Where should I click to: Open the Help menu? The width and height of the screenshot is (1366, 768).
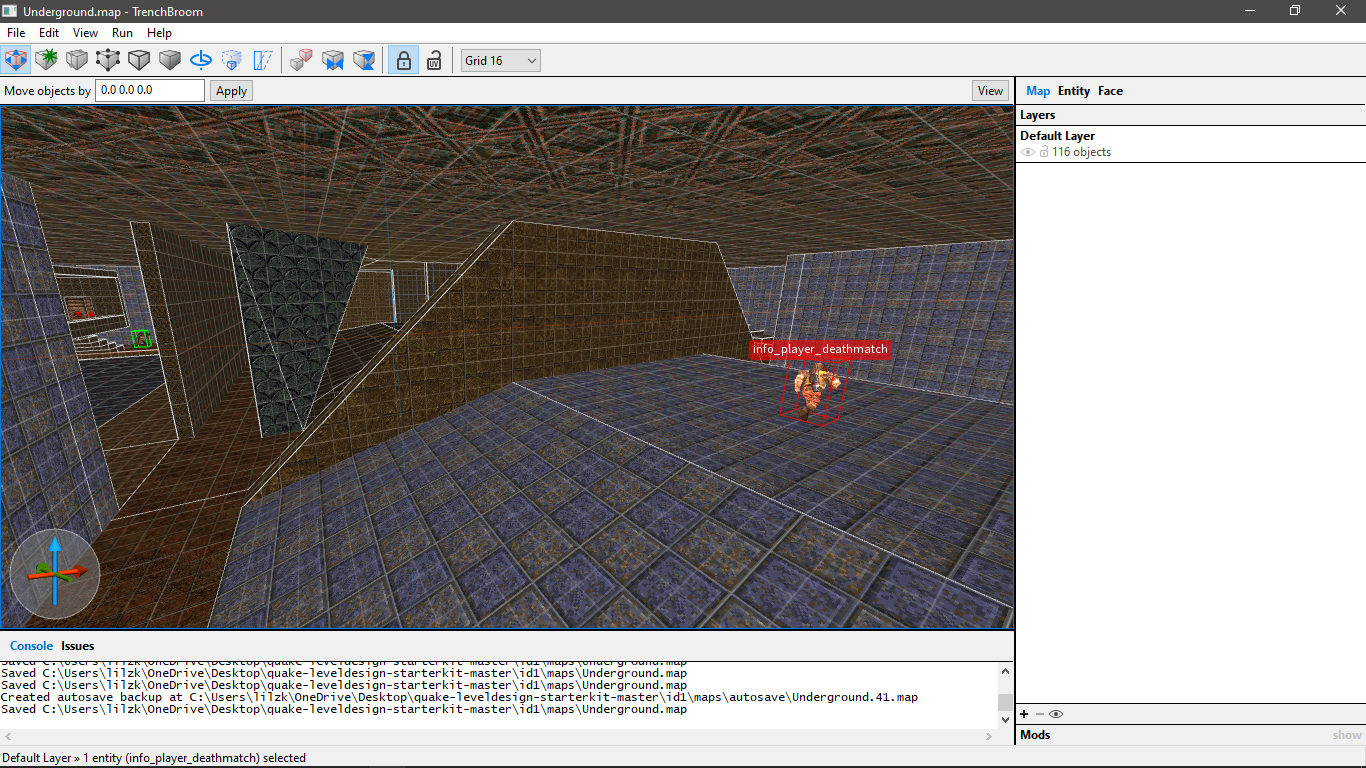click(x=159, y=33)
